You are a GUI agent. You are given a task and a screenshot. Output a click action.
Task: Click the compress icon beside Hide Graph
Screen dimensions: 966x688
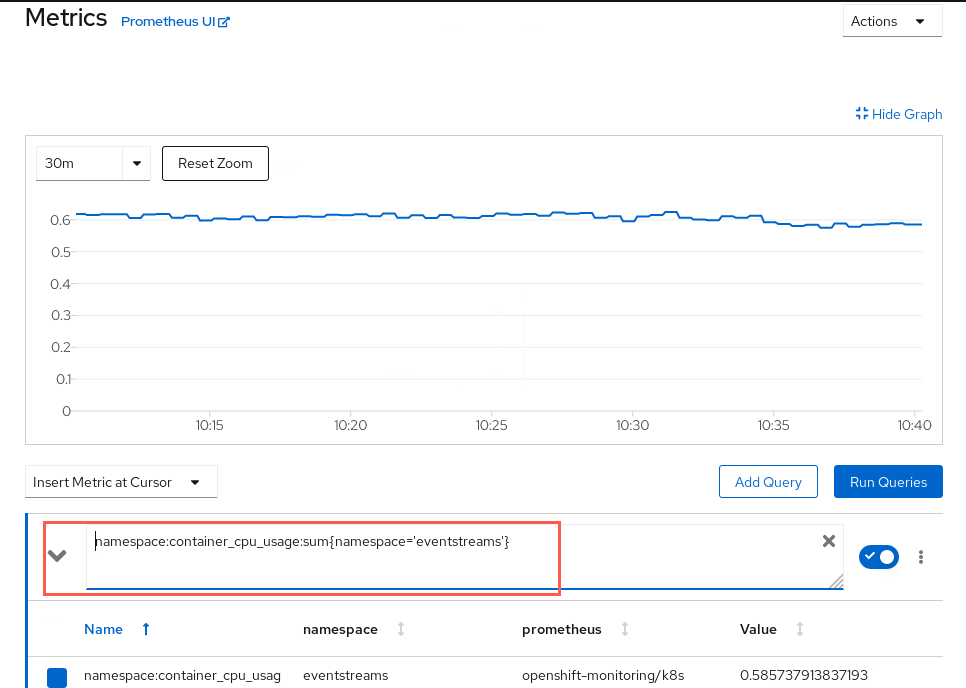861,113
